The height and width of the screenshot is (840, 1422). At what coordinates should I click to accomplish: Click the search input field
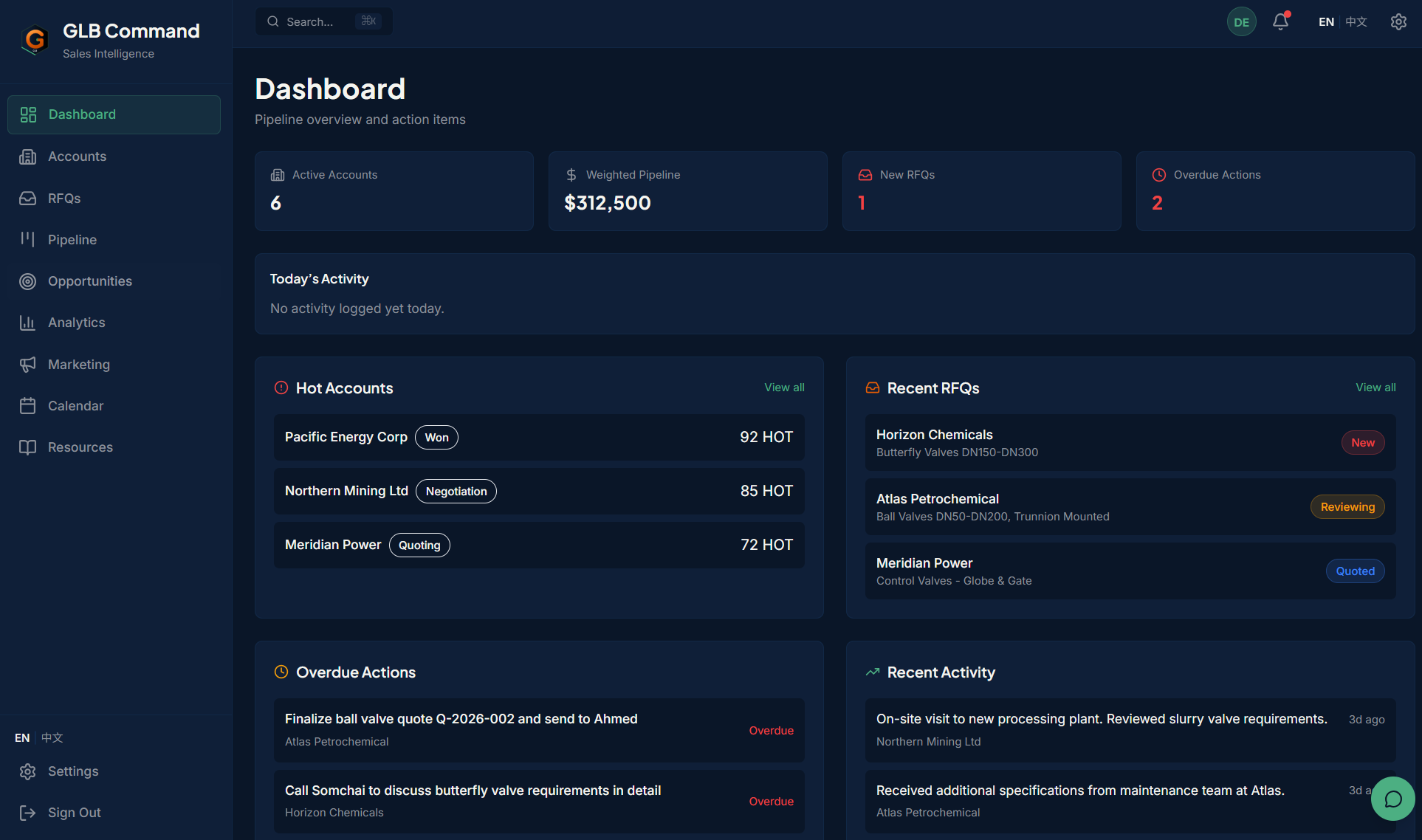click(323, 21)
